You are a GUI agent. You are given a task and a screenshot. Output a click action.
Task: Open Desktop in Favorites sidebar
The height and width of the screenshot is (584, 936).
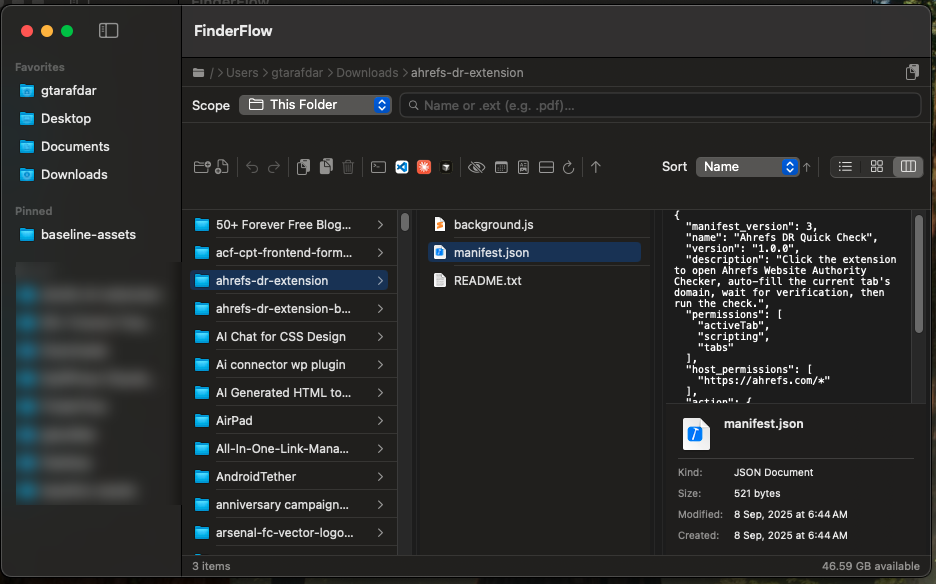66,119
